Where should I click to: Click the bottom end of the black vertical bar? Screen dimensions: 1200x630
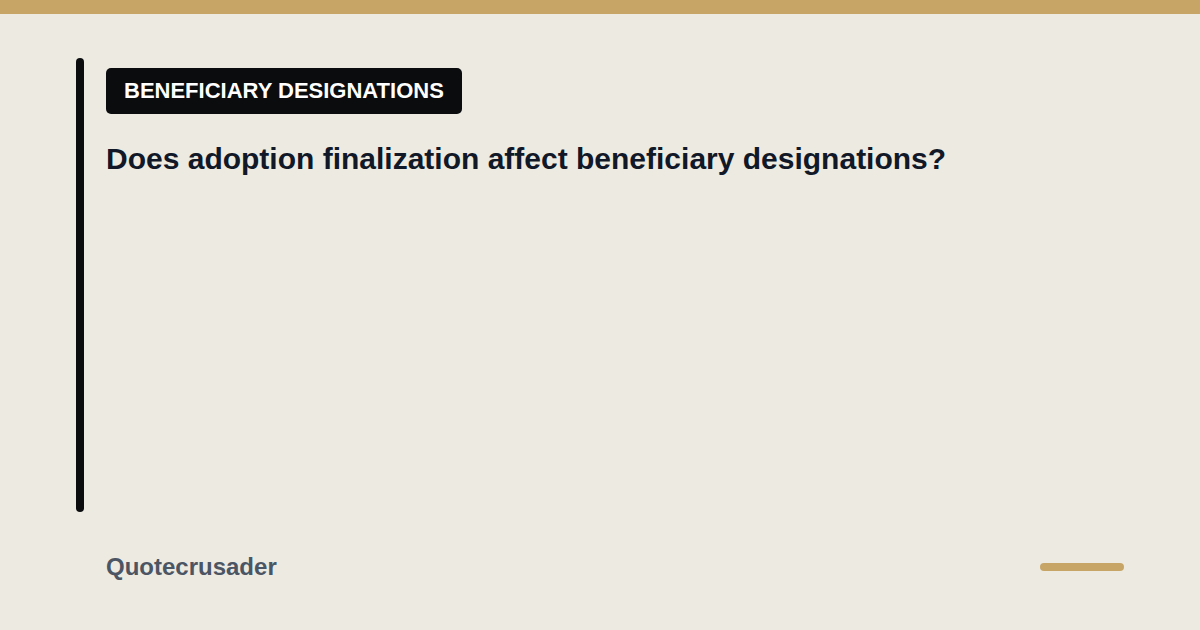click(80, 507)
